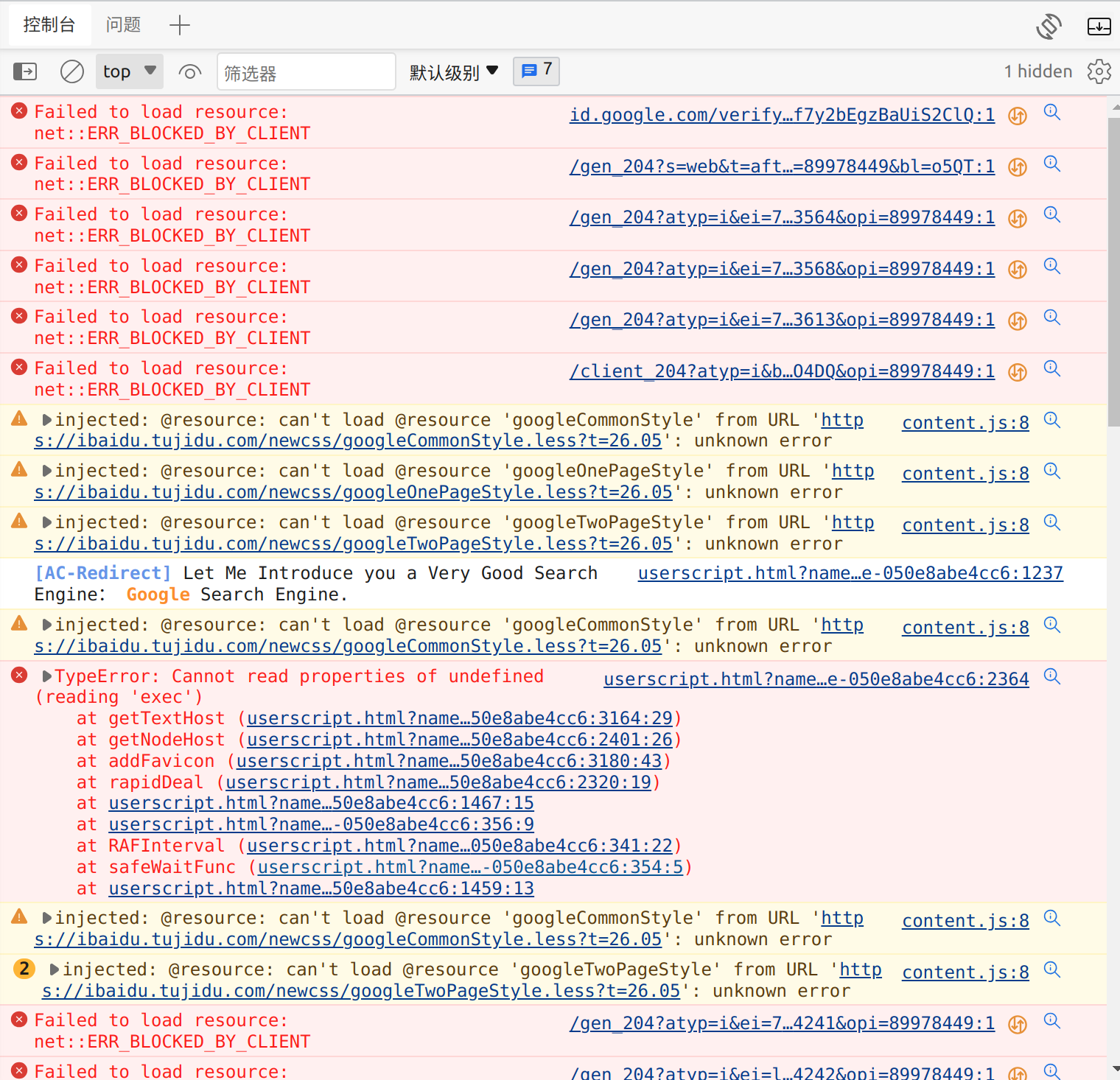Screen dimensions: 1120x1080
Task: Open the top frame context dropdown
Action: [x=129, y=71]
